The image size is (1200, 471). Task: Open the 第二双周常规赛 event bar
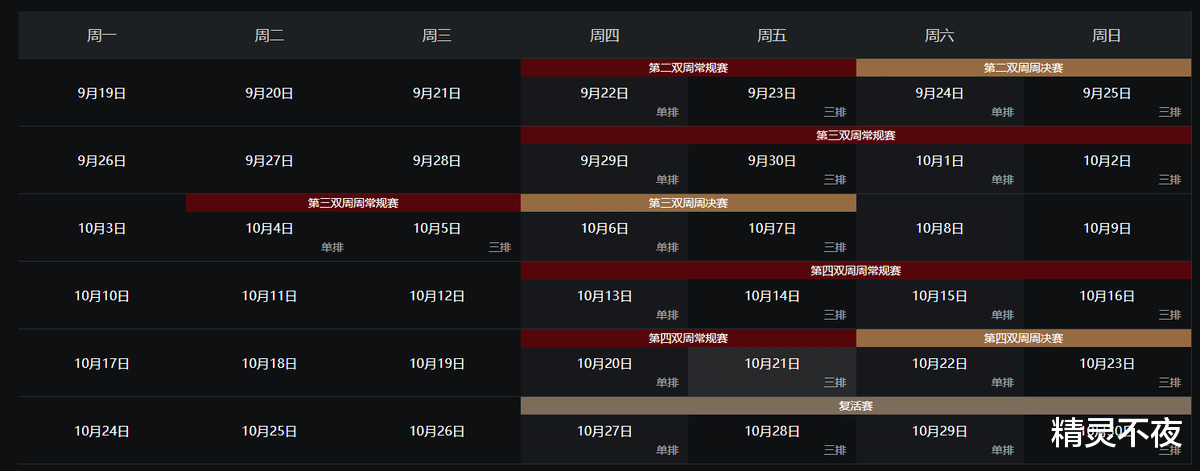688,68
